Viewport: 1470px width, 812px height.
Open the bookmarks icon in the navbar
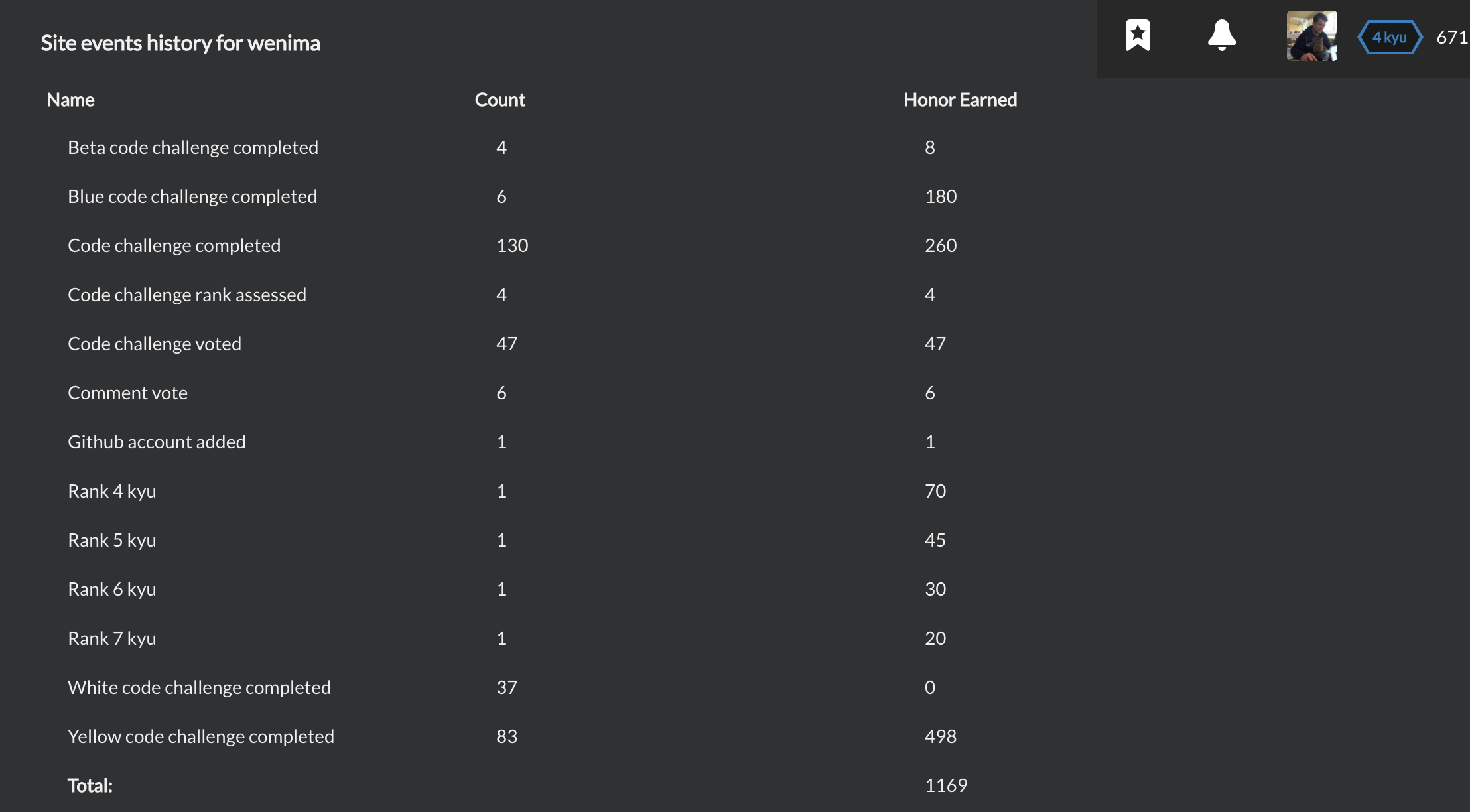(1138, 36)
